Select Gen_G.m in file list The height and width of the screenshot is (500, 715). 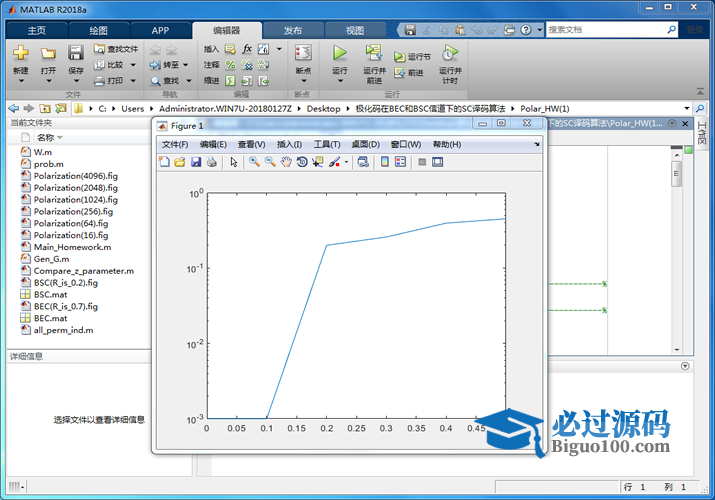click(x=51, y=259)
